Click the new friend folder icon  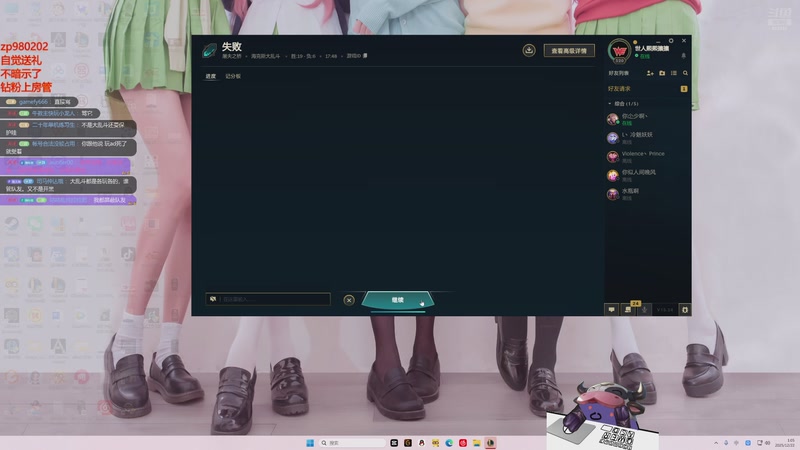pyautogui.click(x=662, y=73)
